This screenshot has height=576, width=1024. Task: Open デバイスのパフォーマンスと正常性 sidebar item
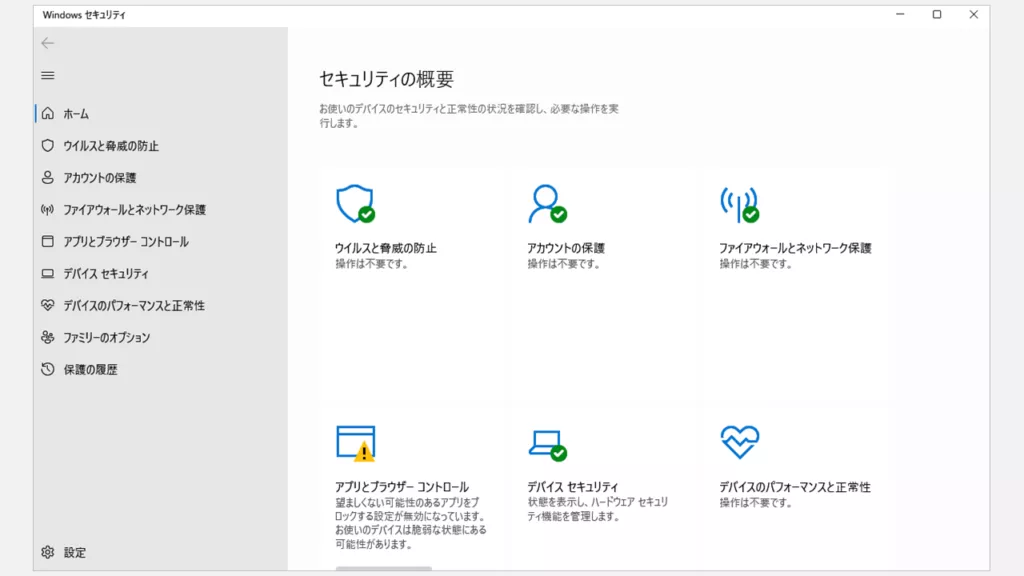tap(133, 306)
